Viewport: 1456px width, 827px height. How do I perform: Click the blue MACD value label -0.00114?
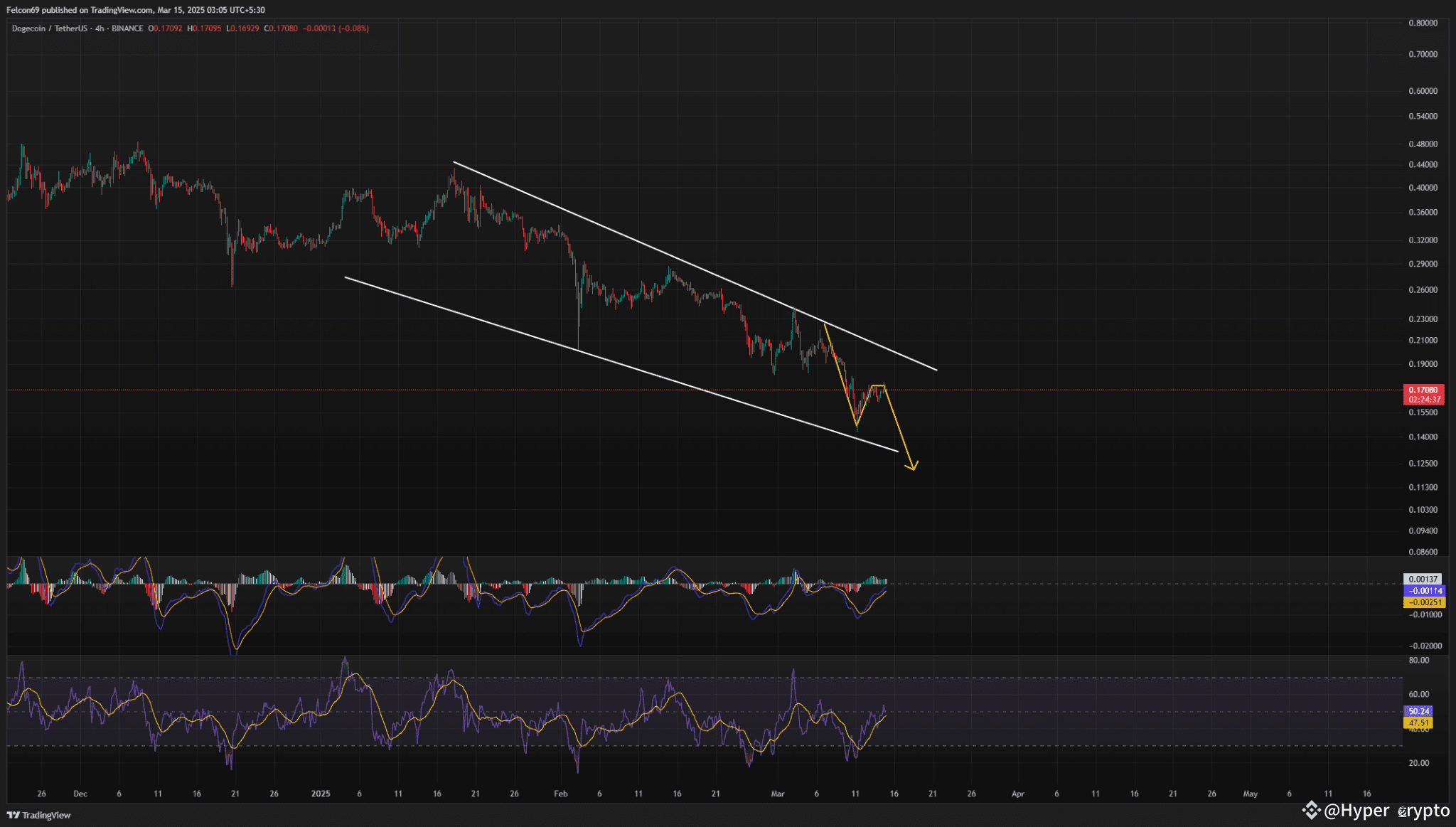pos(1425,591)
